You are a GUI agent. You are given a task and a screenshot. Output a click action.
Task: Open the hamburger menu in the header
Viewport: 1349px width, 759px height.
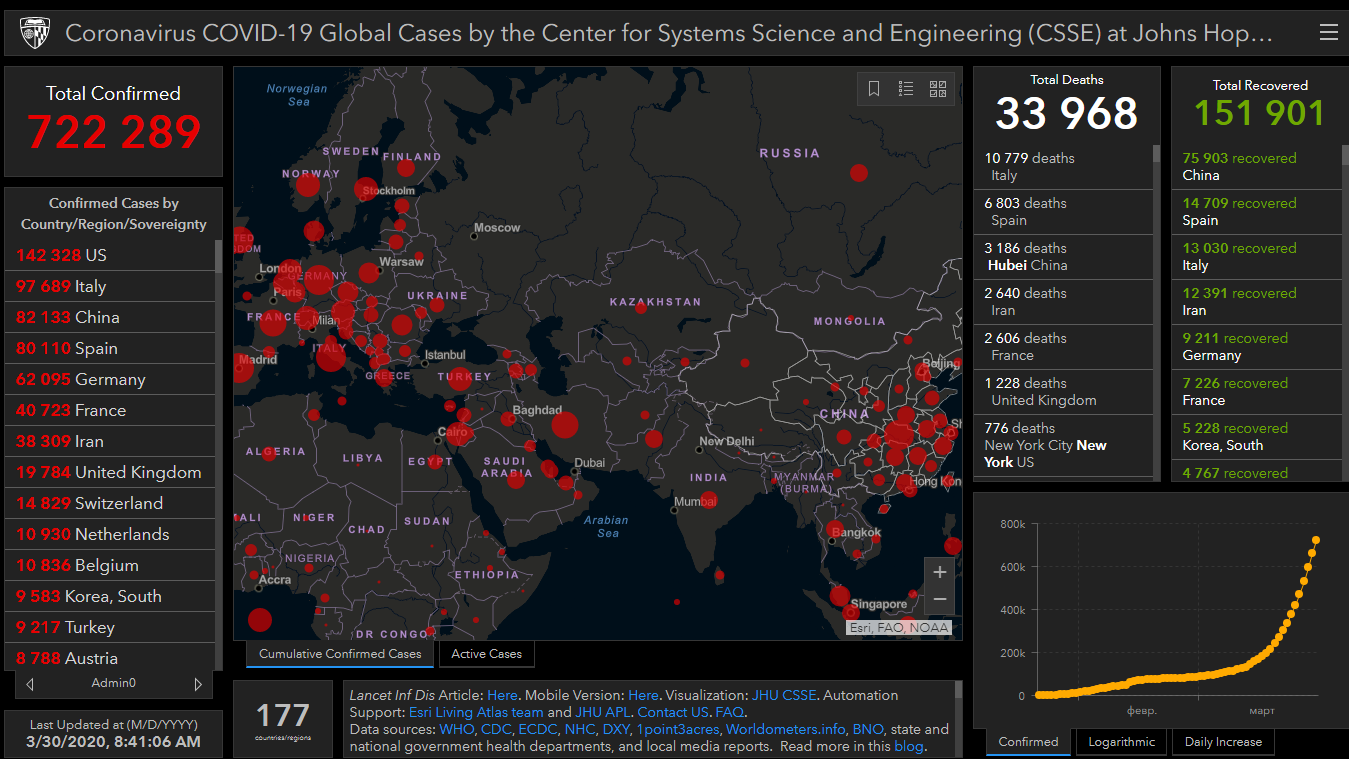coord(1328,33)
